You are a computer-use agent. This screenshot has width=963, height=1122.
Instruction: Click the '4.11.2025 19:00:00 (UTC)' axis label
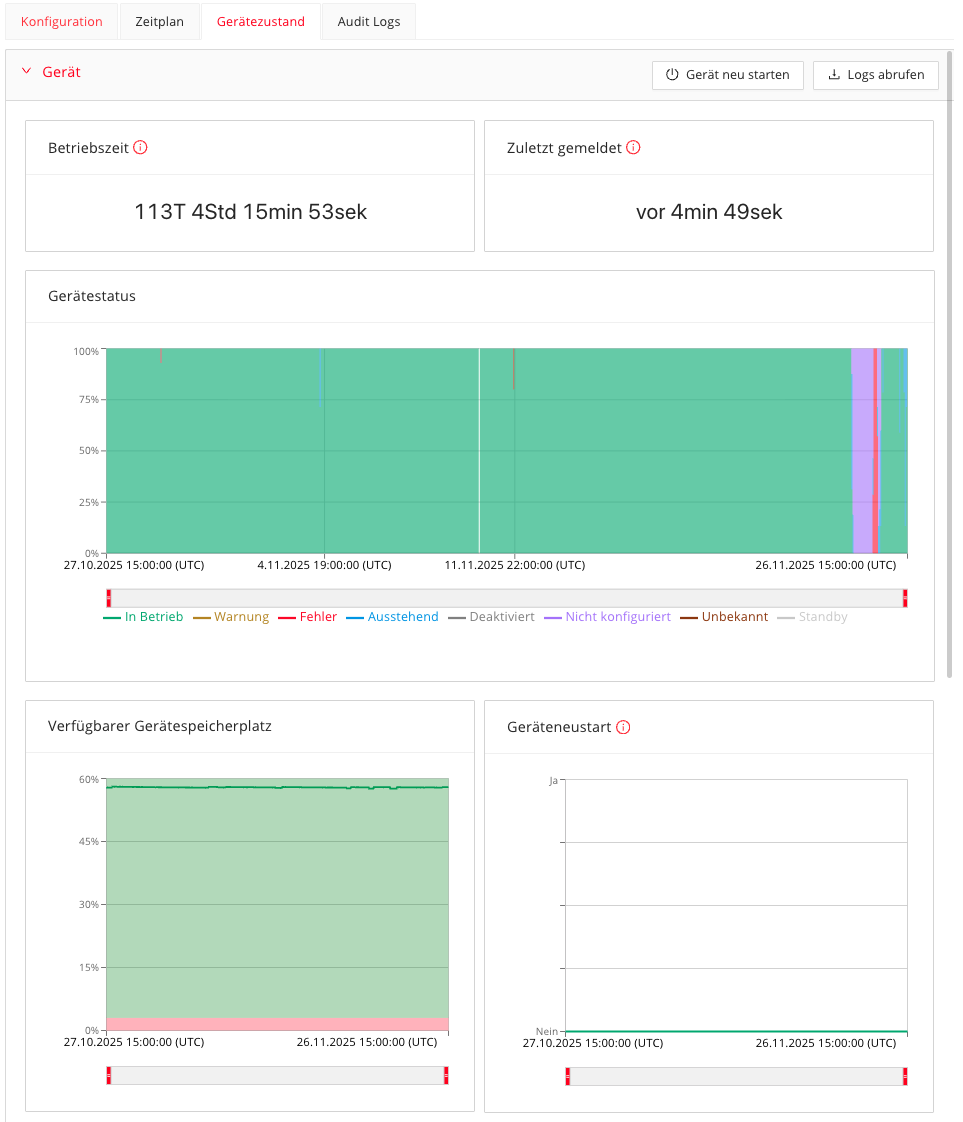click(x=324, y=565)
